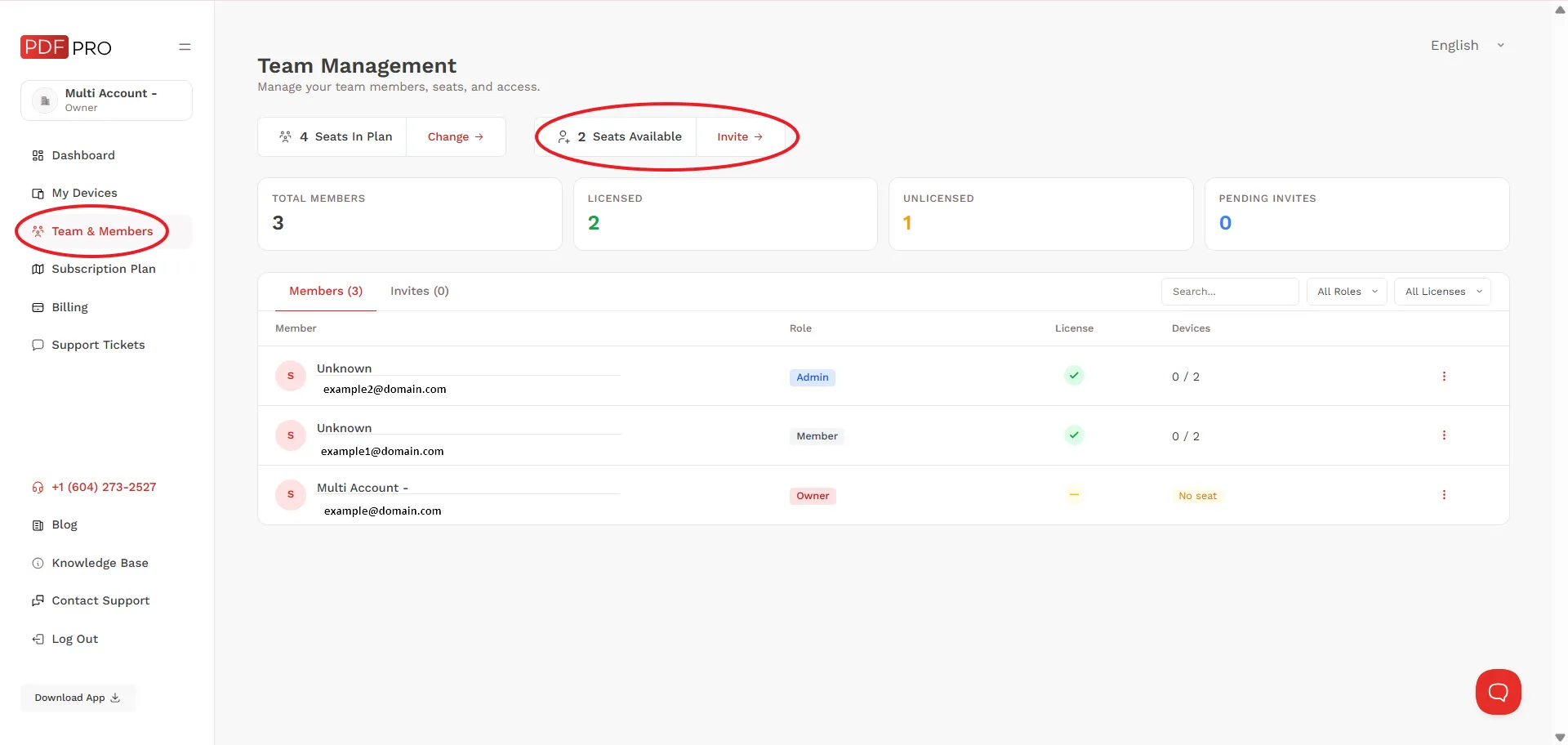Open Billing section

pyautogui.click(x=60, y=307)
